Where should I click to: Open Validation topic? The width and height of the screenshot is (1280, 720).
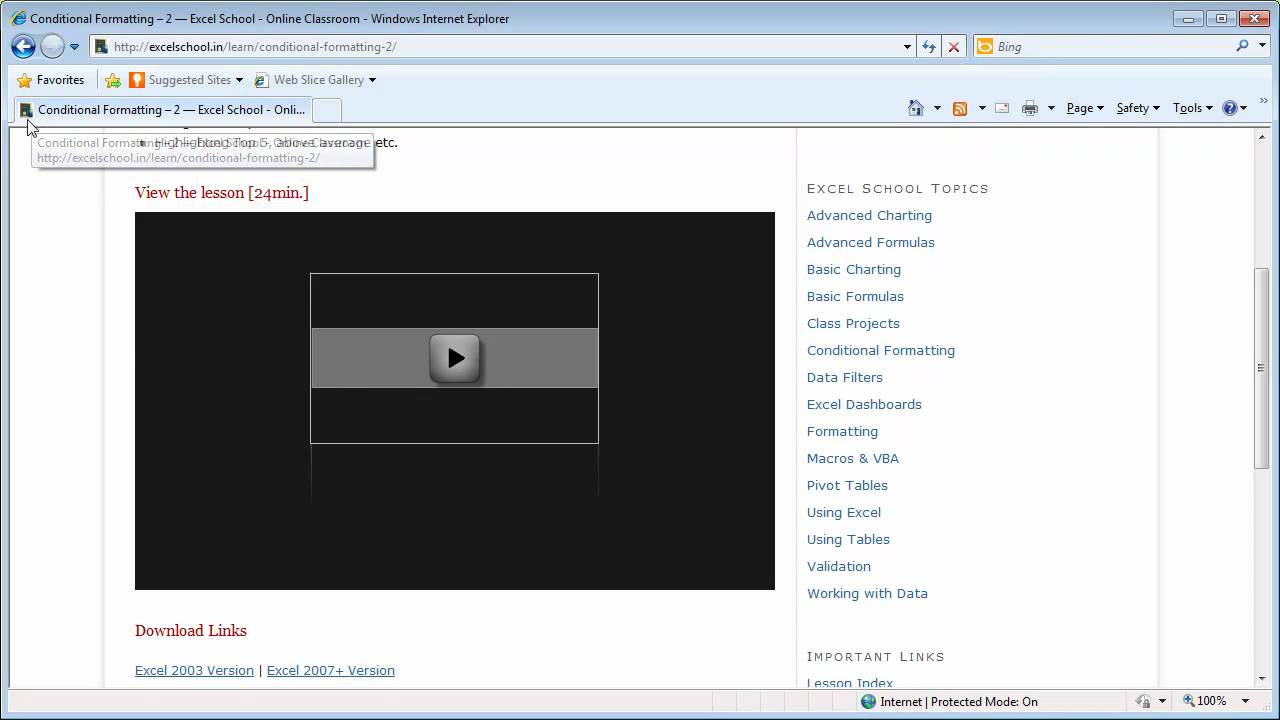tap(839, 566)
